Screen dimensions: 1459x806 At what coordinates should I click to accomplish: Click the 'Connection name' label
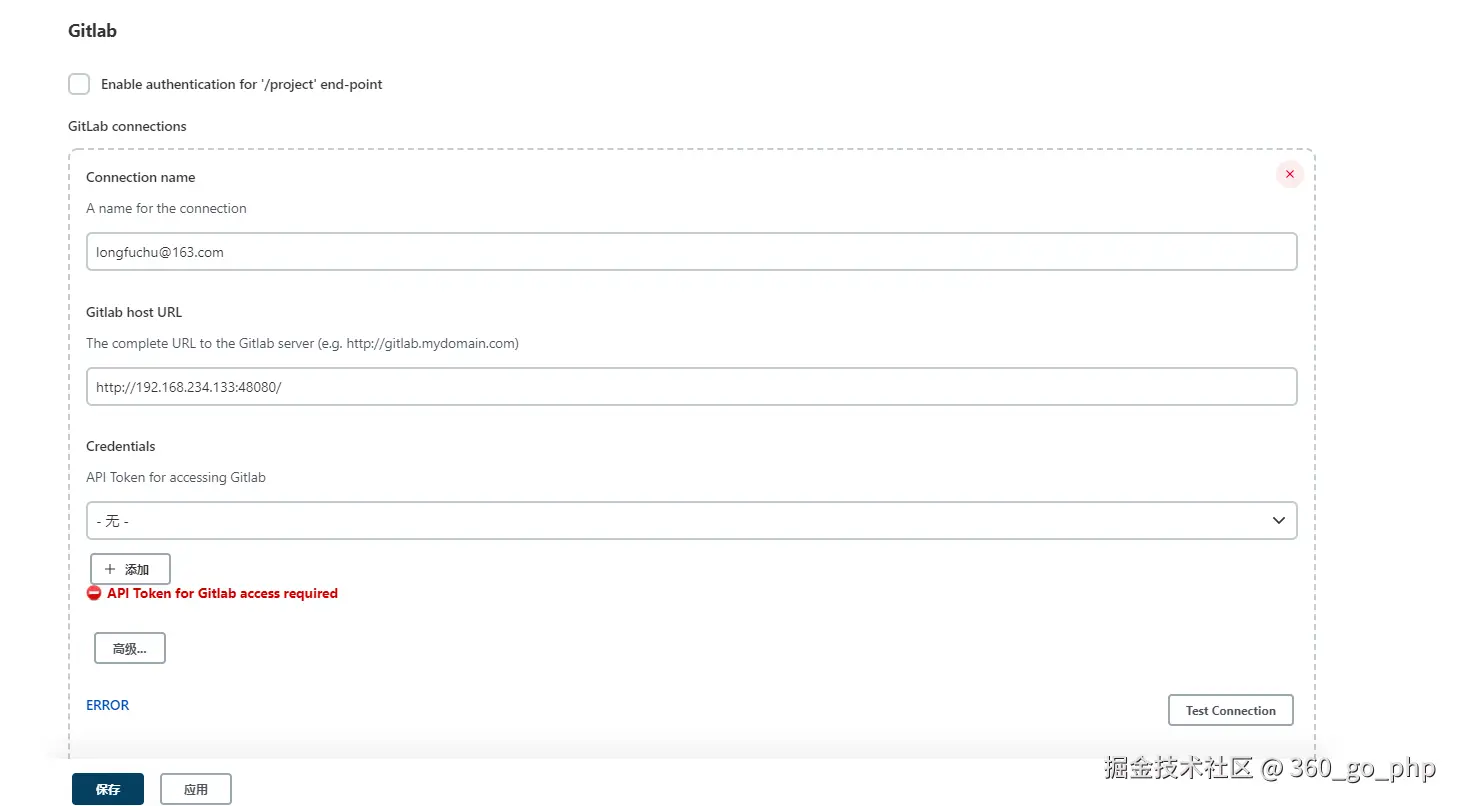coord(141,177)
